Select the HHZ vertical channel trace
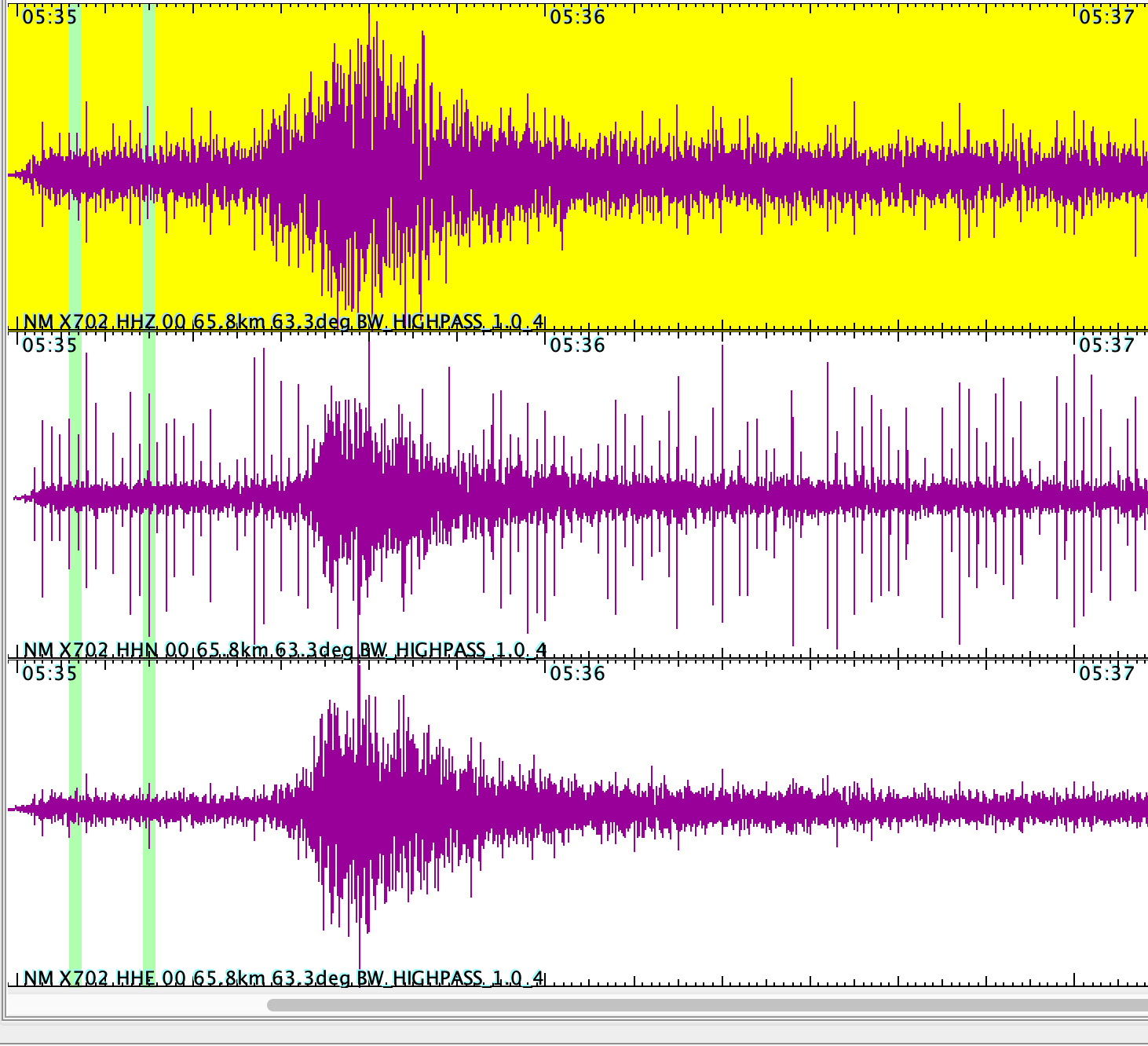The width and height of the screenshot is (1148, 1046). point(577,167)
